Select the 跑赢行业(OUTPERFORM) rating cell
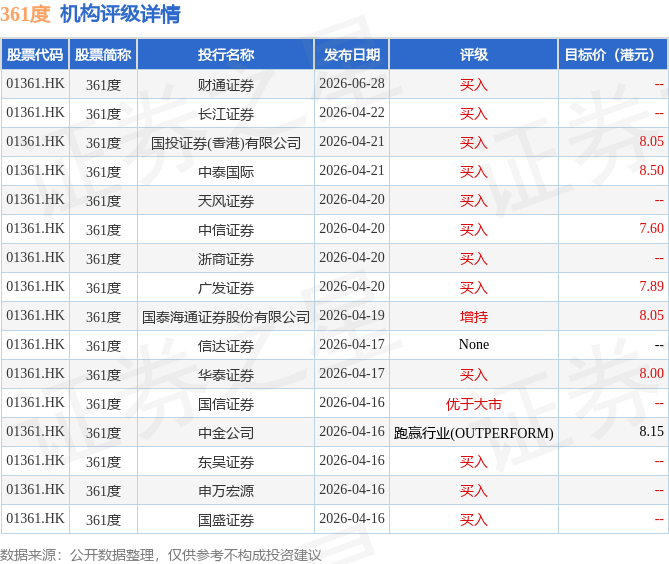Image resolution: width=669 pixels, height=564 pixels. (x=474, y=433)
